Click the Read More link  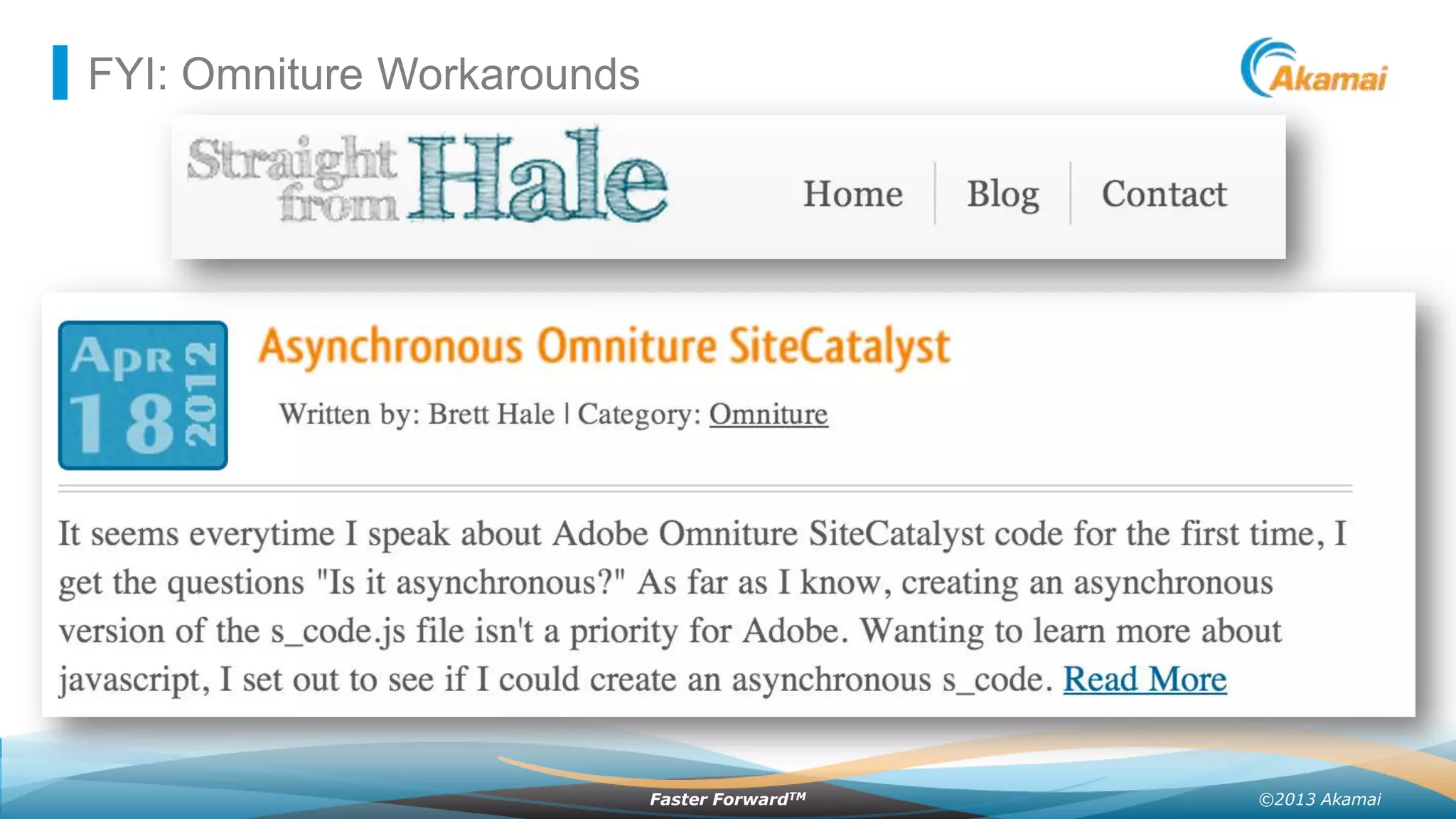[1145, 679]
